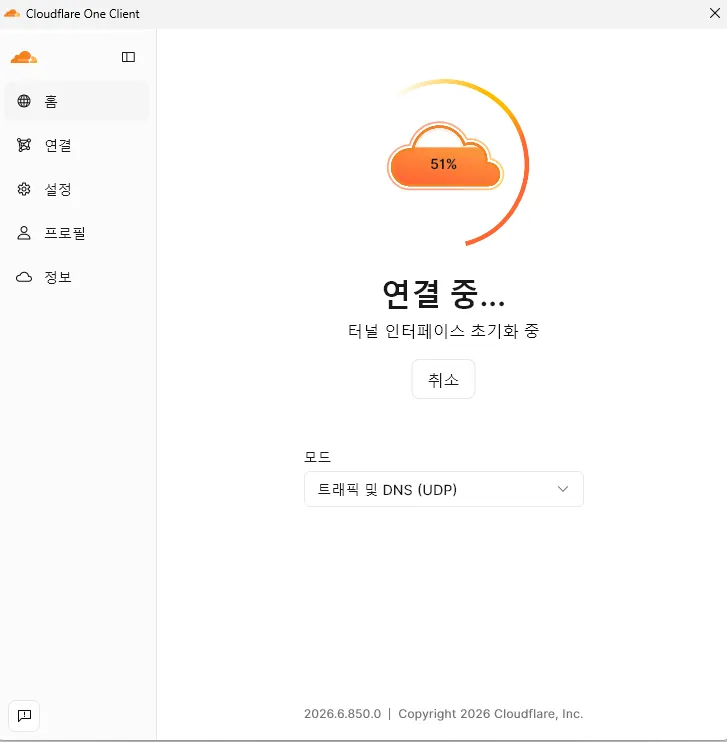727x742 pixels.
Task: Click the 터널 인터페이스 초기화 중 status text
Action: (x=443, y=331)
